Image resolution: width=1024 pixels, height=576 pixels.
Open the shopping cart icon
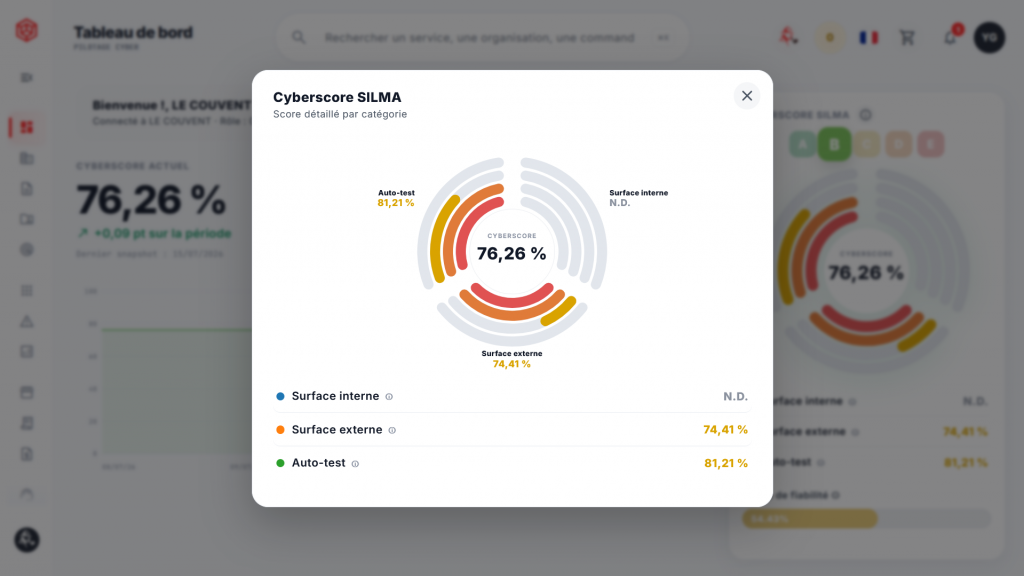907,38
